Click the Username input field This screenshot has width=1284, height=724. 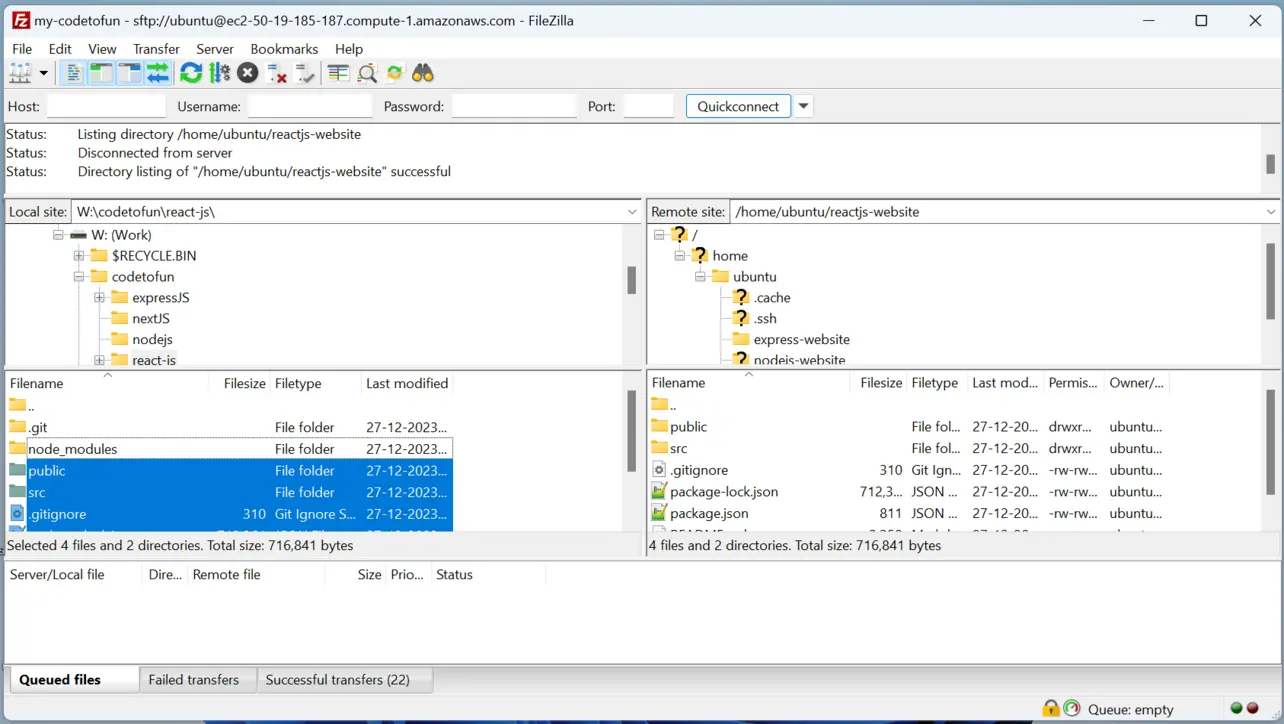310,106
